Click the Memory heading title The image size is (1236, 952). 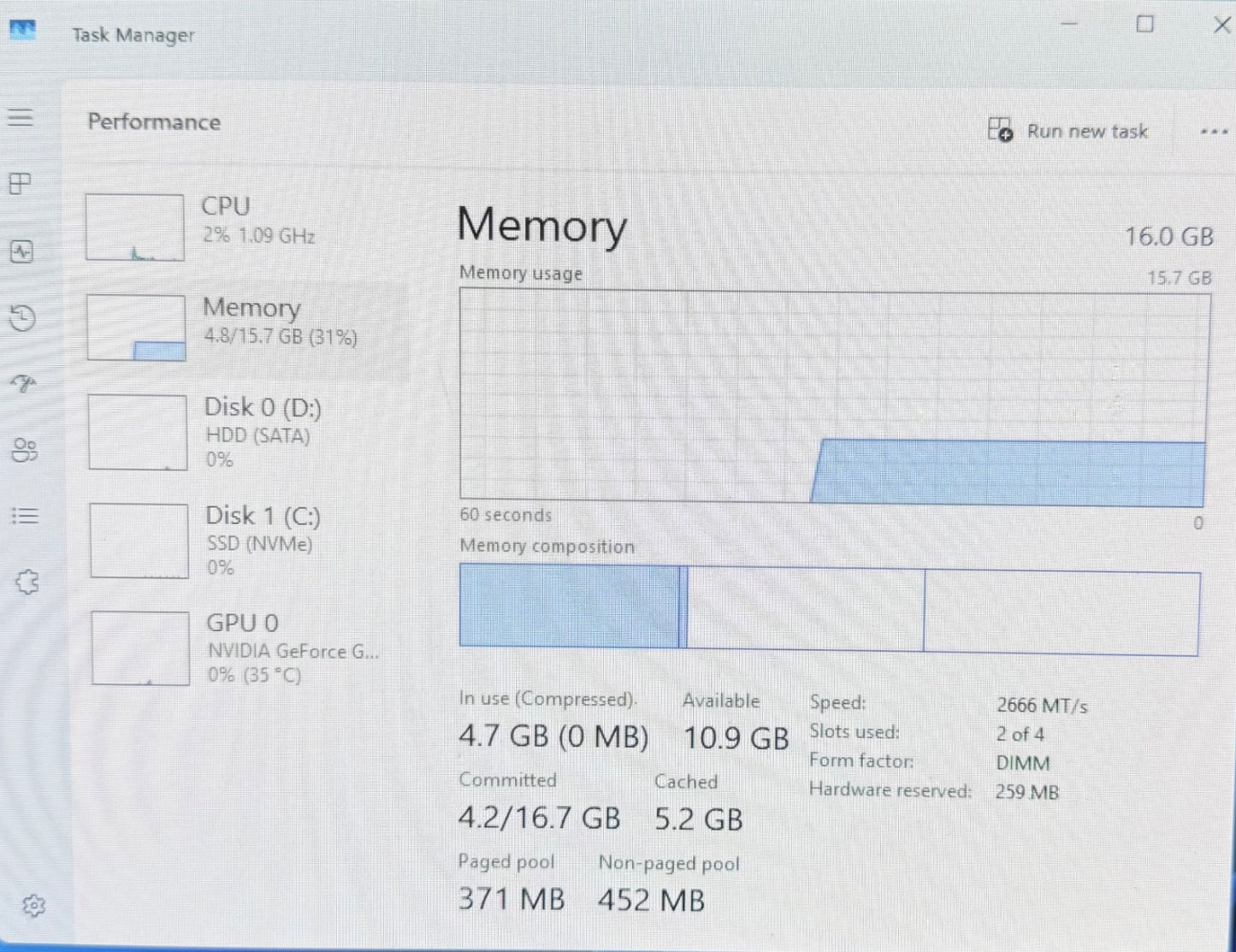pos(542,226)
